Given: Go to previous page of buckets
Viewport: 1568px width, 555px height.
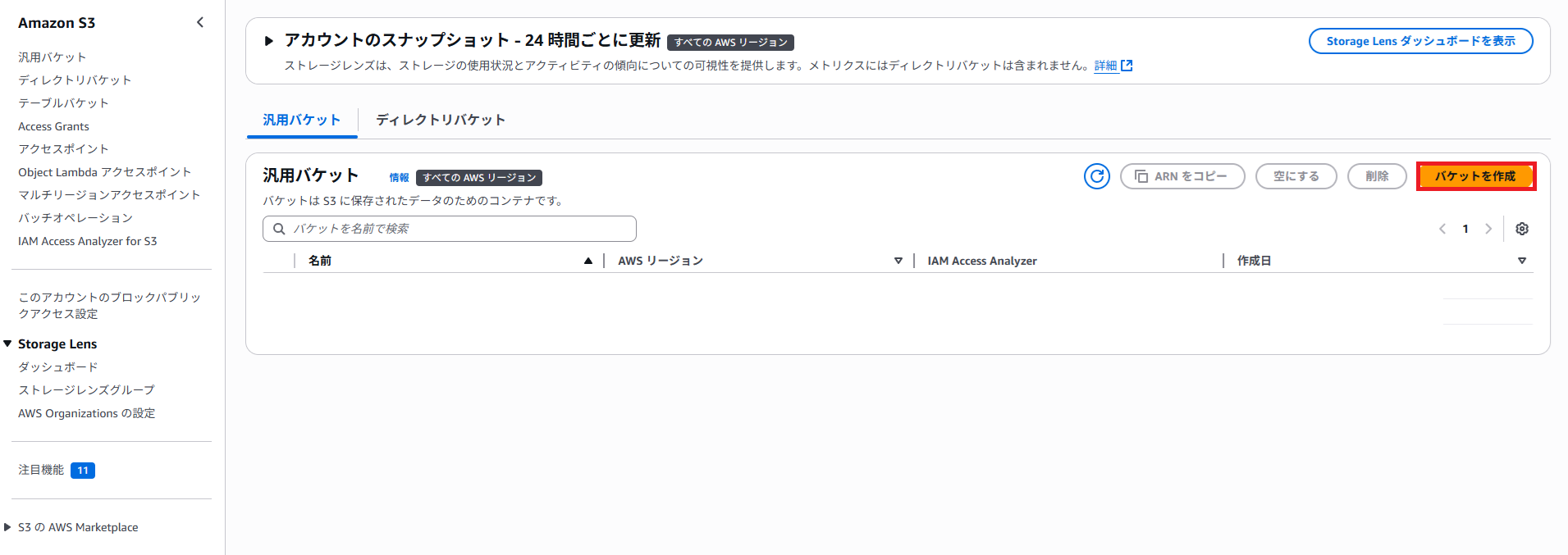Looking at the screenshot, I should click(1442, 229).
